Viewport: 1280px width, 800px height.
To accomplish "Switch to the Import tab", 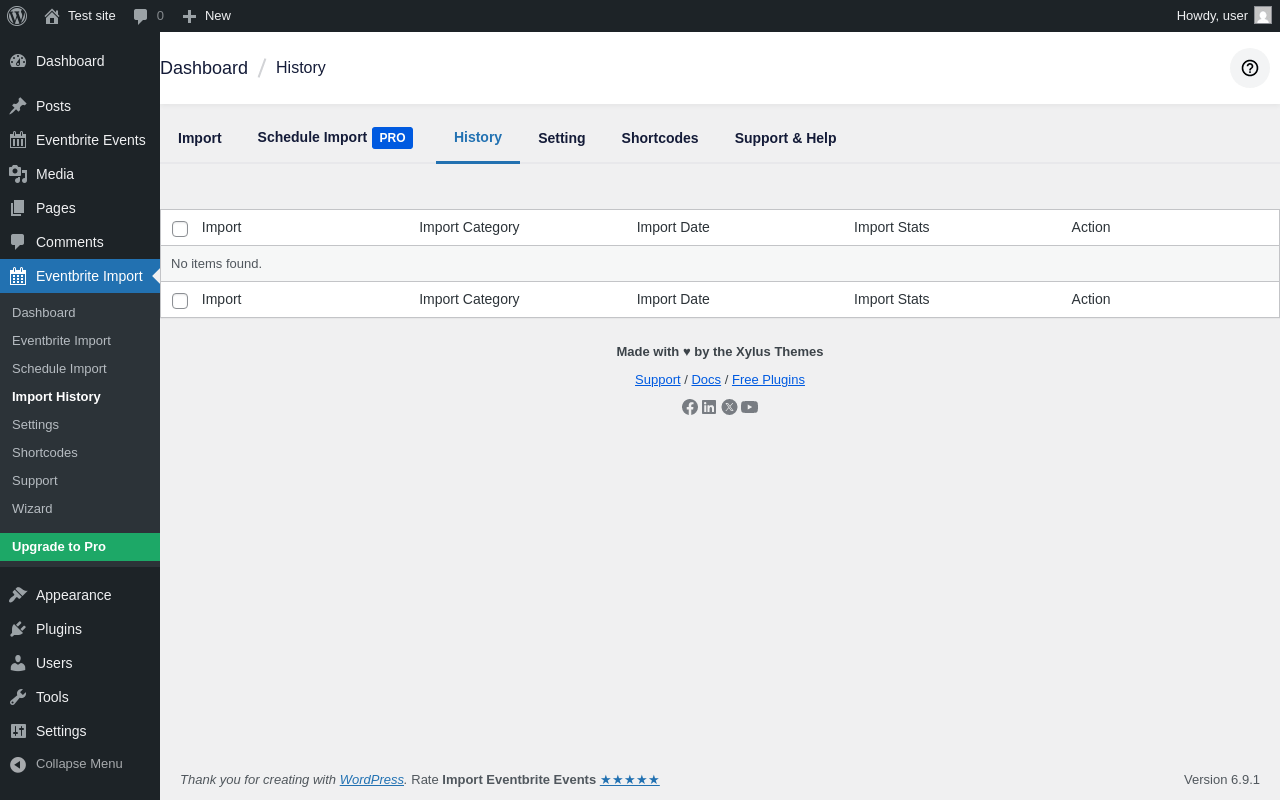I will click(200, 138).
